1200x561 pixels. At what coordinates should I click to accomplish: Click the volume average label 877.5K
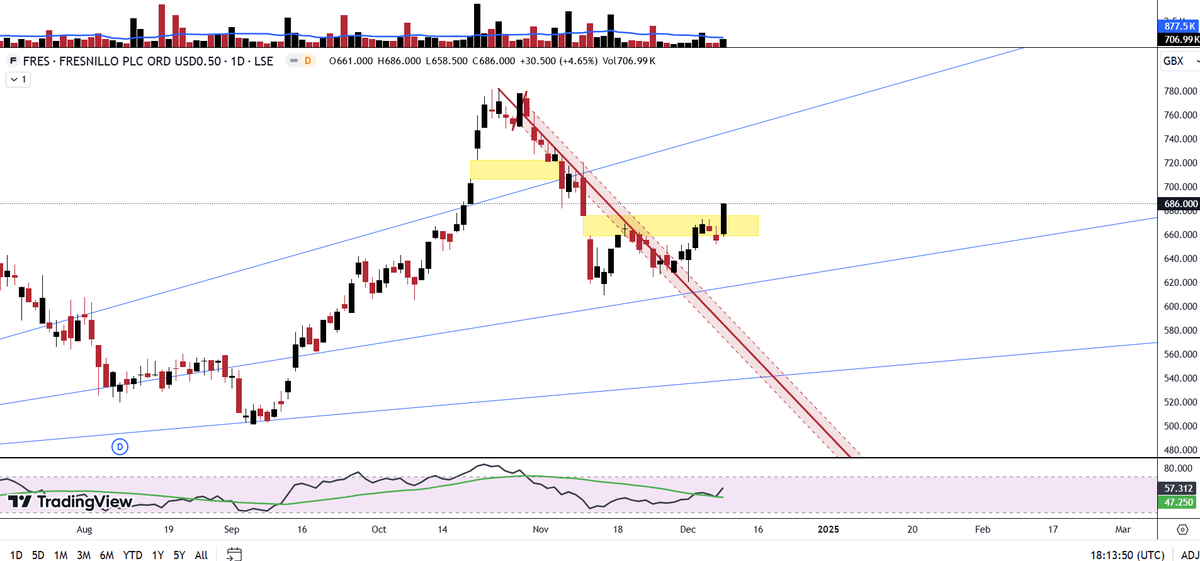tap(1177, 28)
